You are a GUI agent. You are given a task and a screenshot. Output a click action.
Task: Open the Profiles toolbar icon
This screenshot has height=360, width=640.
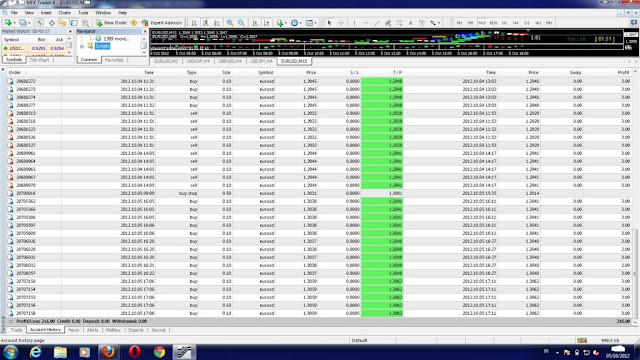point(23,23)
